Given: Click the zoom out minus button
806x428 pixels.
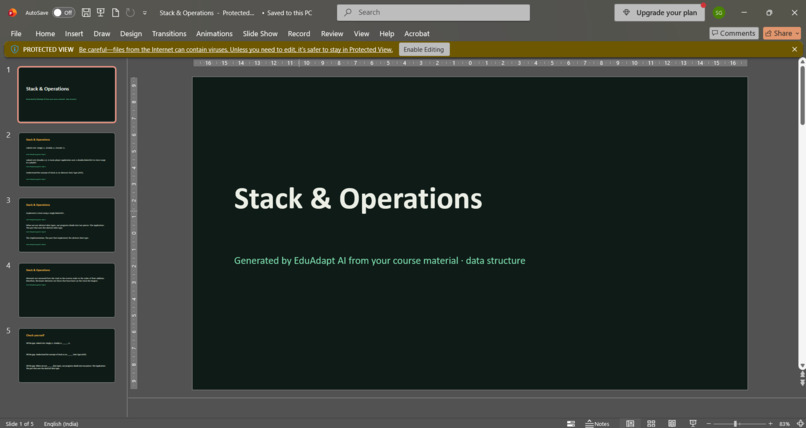Looking at the screenshot, I should click(708, 424).
